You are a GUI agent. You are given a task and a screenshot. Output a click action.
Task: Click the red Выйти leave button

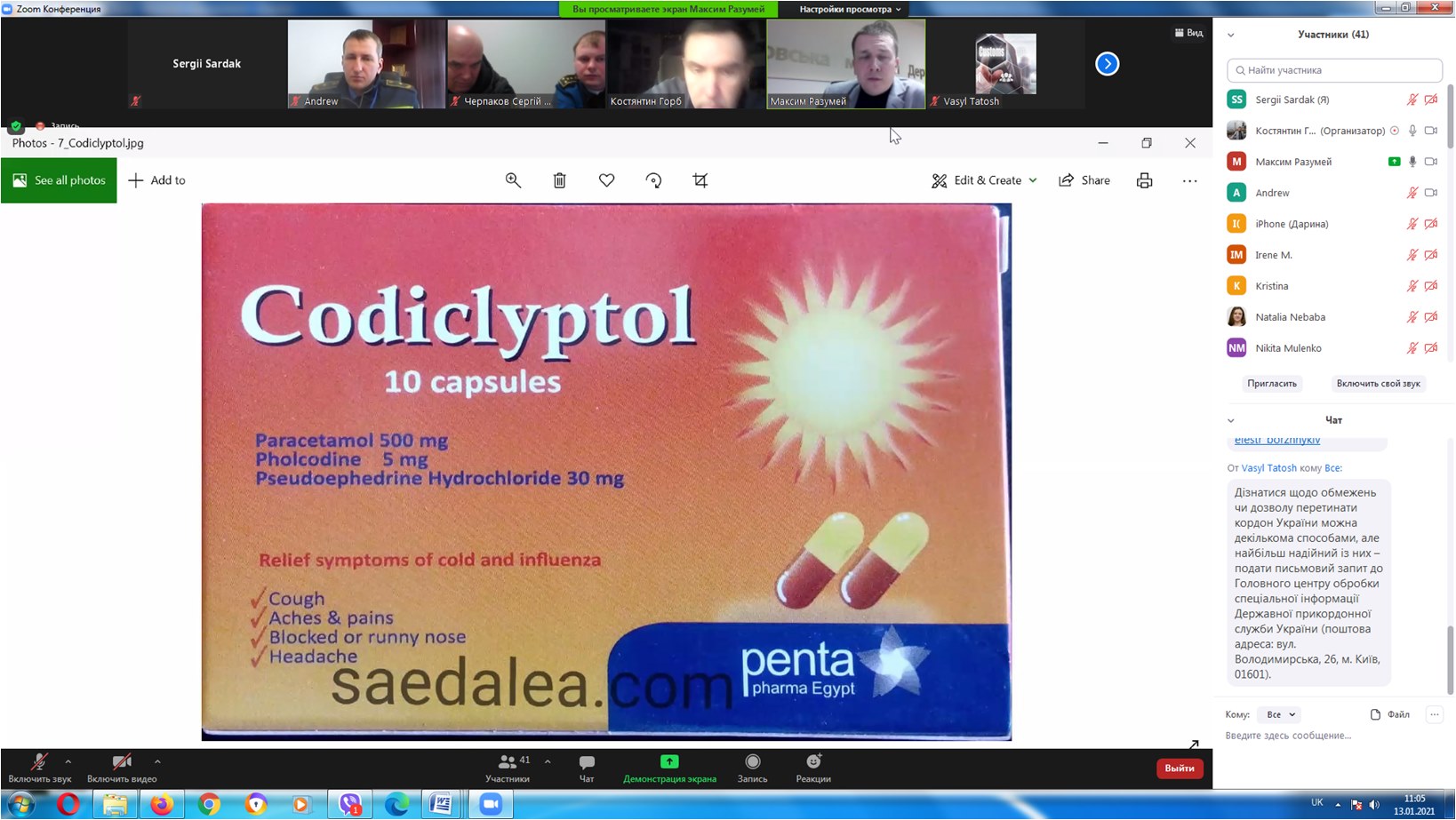(1180, 768)
